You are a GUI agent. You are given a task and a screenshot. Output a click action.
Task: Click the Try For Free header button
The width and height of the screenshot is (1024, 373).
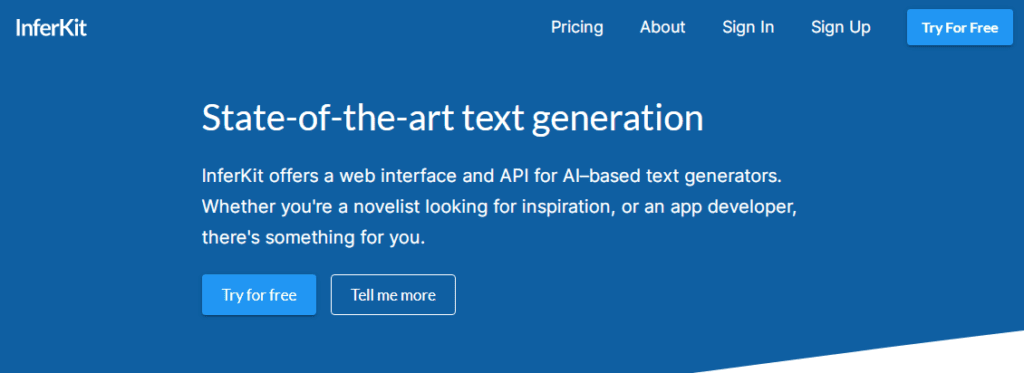pos(959,27)
